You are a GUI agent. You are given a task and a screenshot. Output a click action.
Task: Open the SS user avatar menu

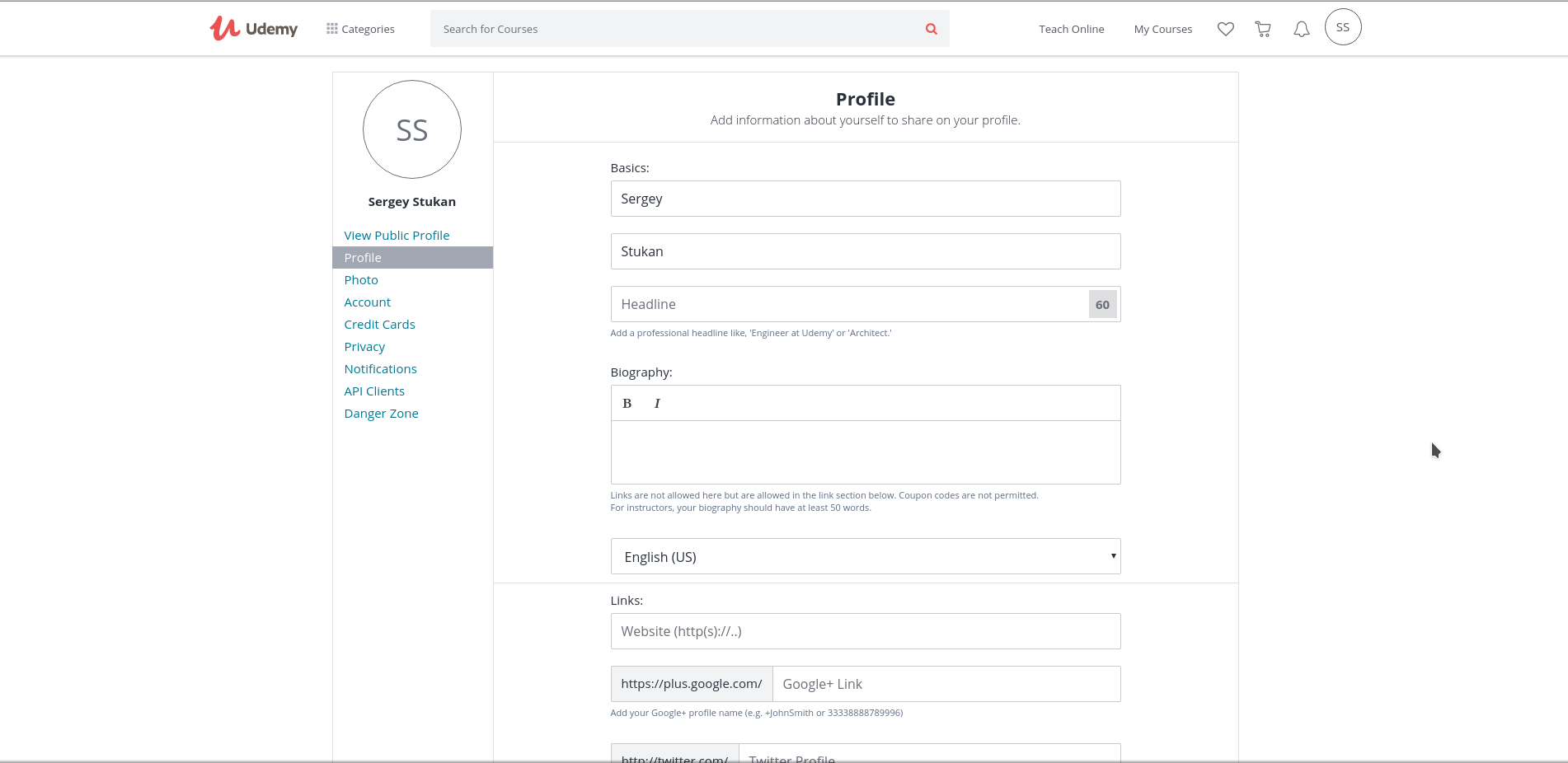1342,27
